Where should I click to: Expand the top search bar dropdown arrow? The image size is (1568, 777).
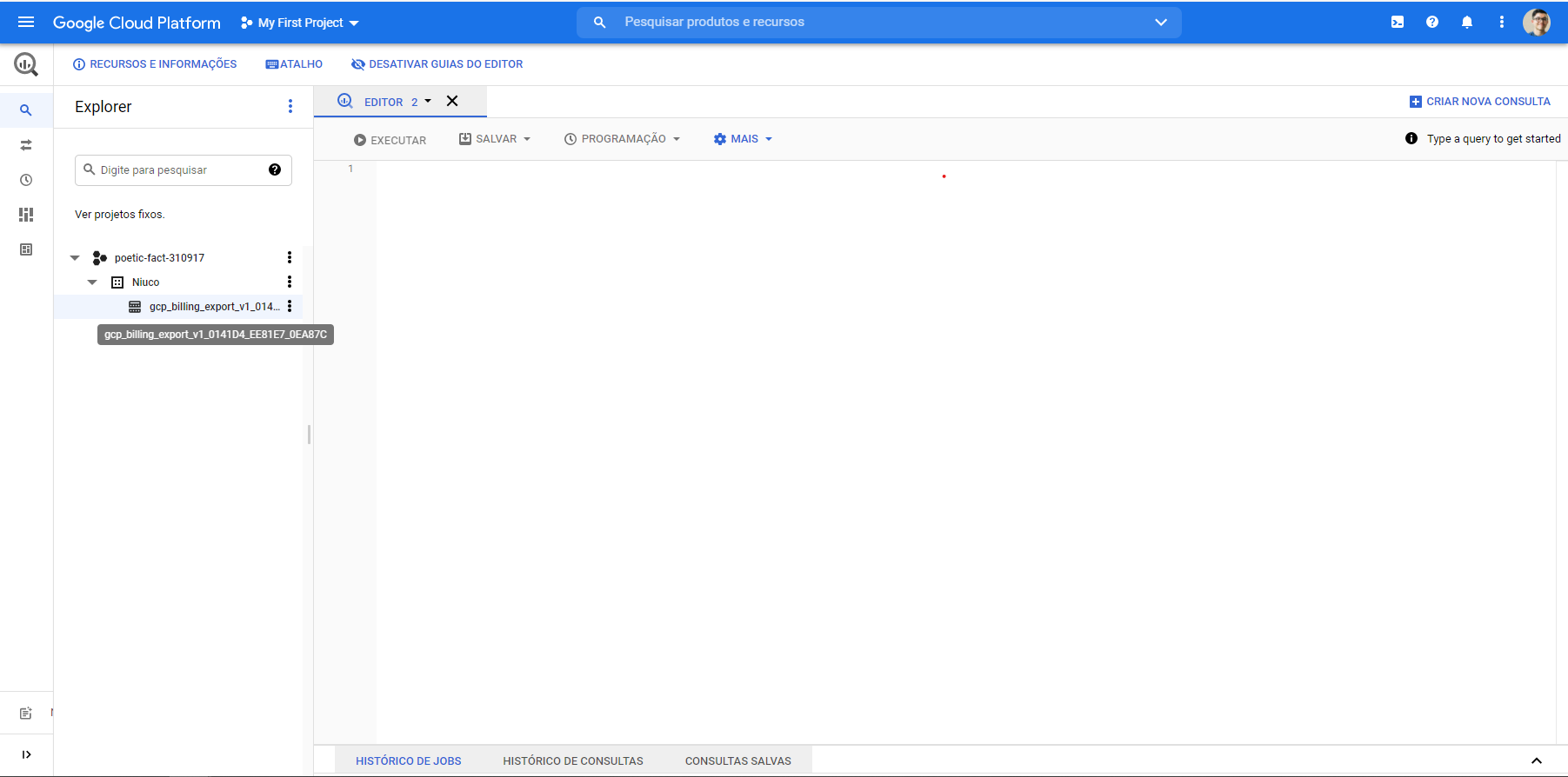[1161, 22]
